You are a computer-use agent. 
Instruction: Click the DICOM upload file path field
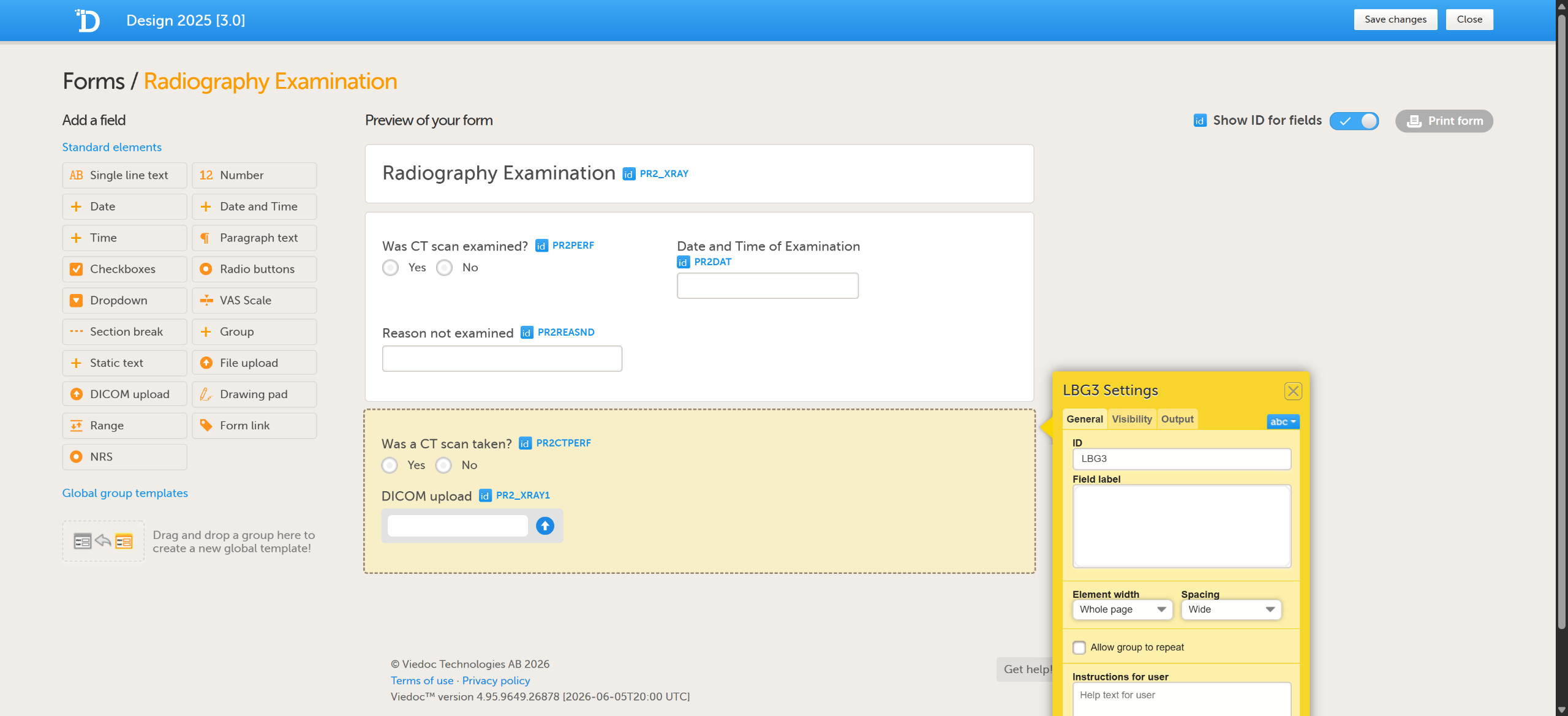458,526
